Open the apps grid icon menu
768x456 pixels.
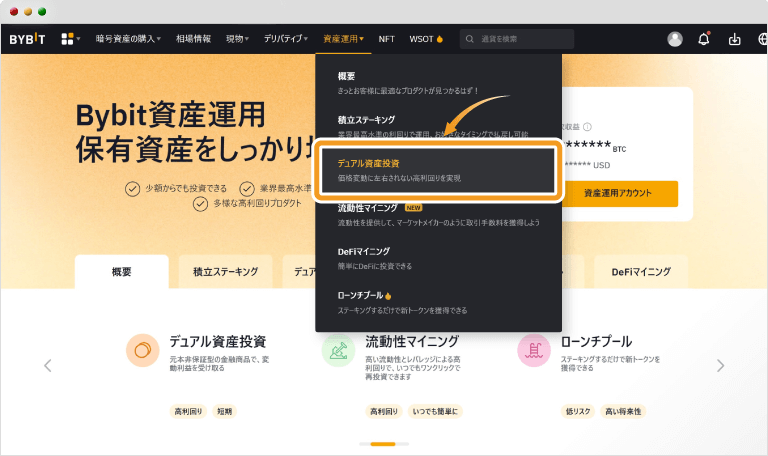point(67,39)
